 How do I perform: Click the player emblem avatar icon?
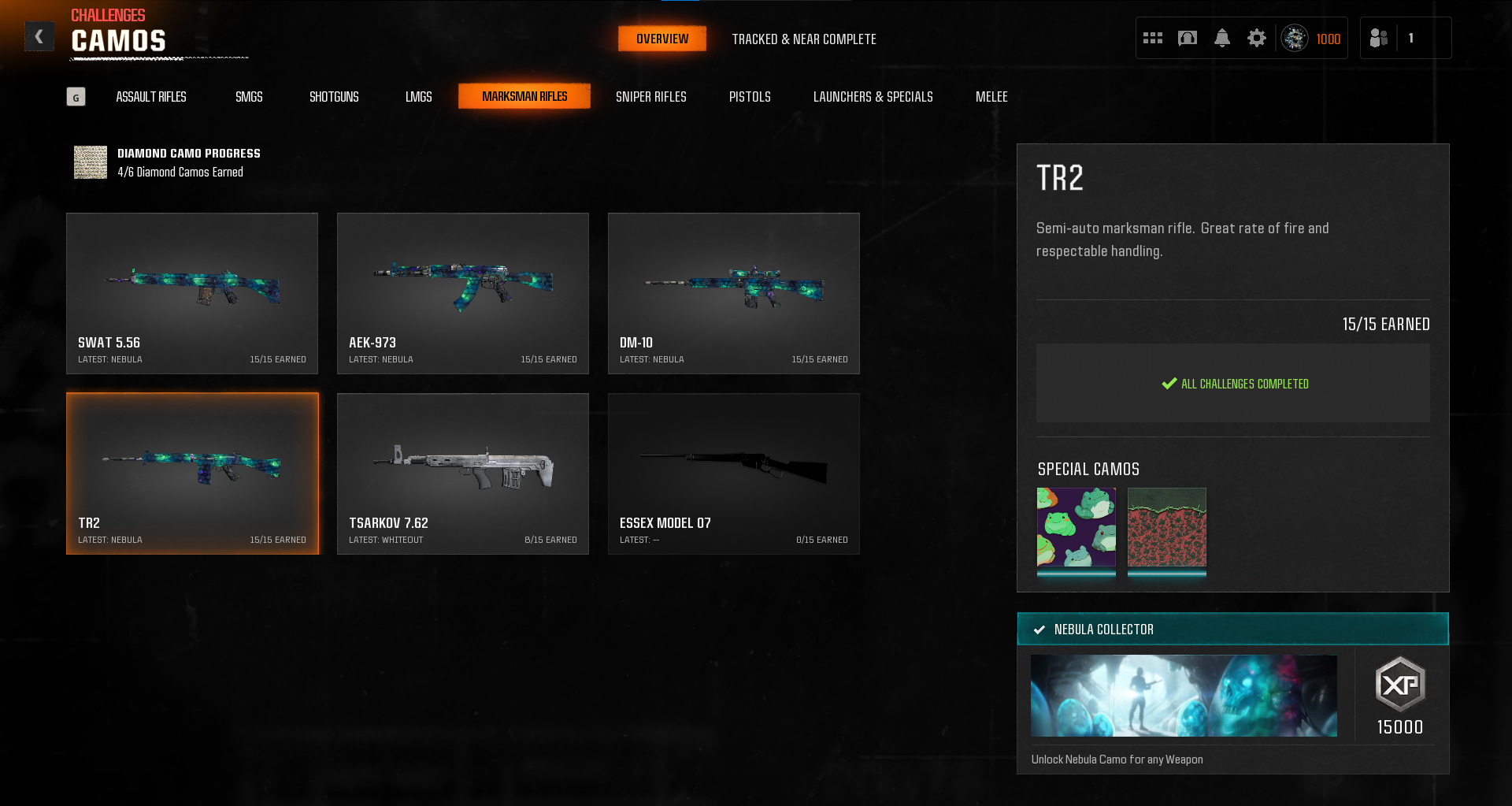click(x=1295, y=38)
